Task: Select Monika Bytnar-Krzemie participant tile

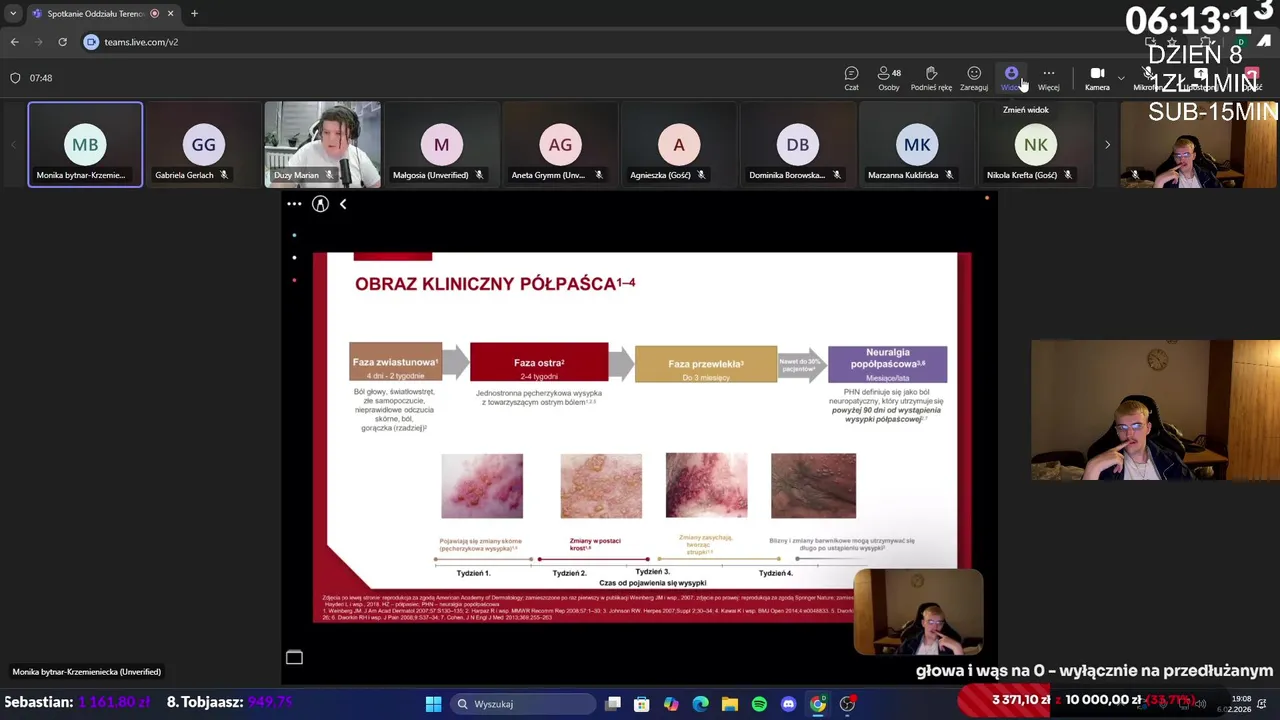Action: (x=85, y=144)
